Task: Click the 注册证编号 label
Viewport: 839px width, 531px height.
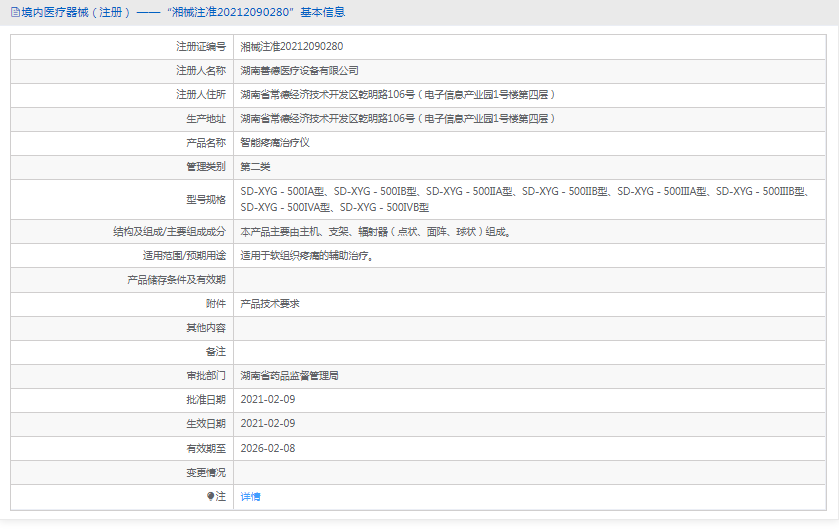Action: point(201,47)
